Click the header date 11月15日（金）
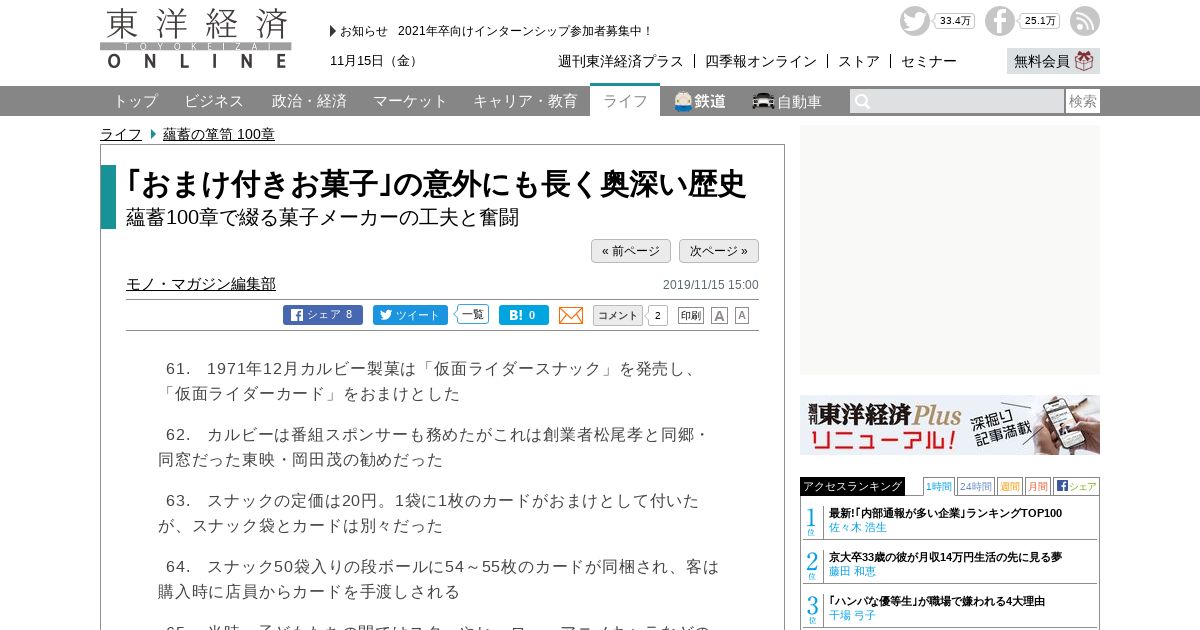Image resolution: width=1200 pixels, height=630 pixels. tap(375, 61)
